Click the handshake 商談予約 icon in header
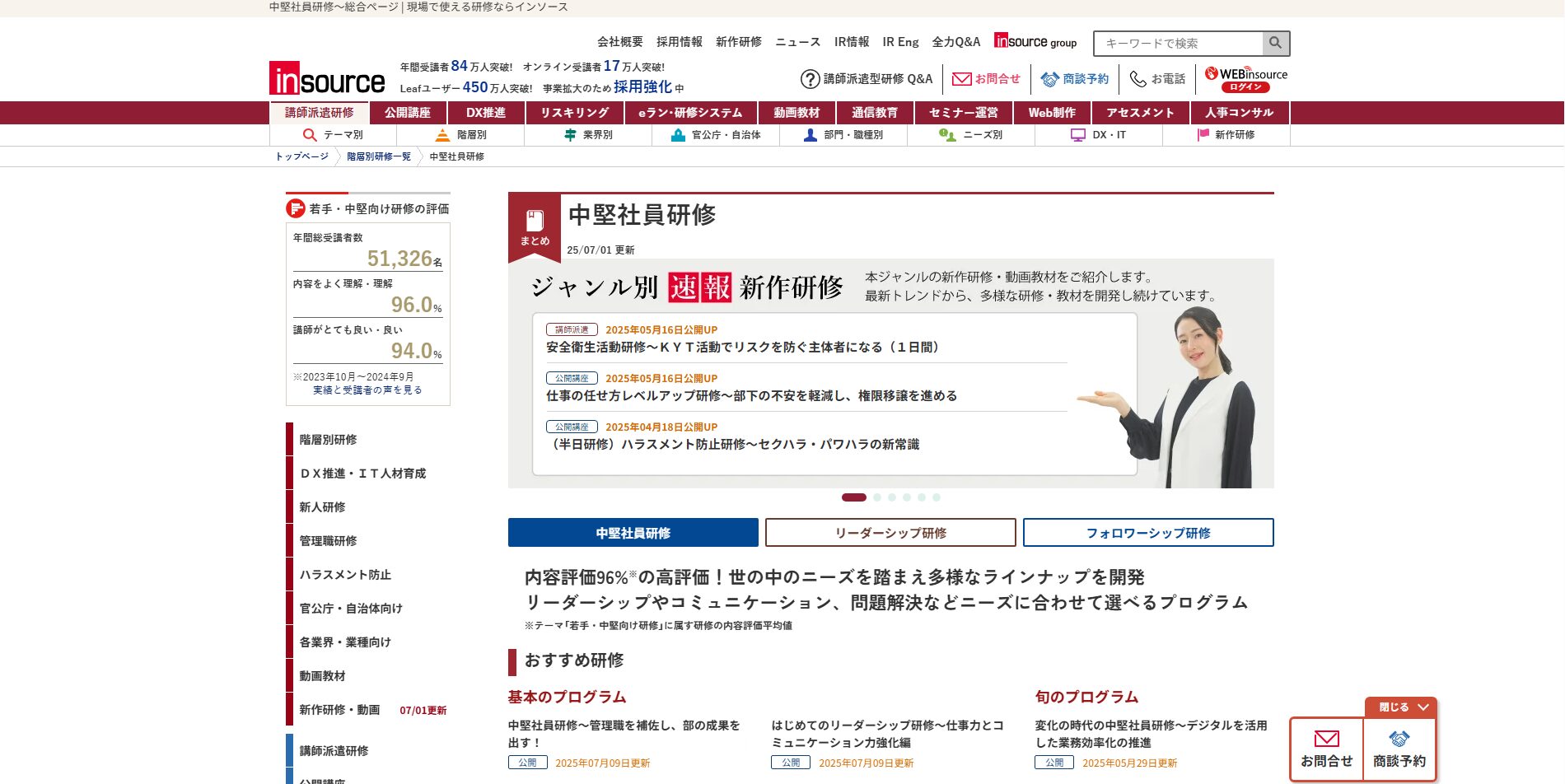1565x784 pixels. pyautogui.click(x=1049, y=79)
